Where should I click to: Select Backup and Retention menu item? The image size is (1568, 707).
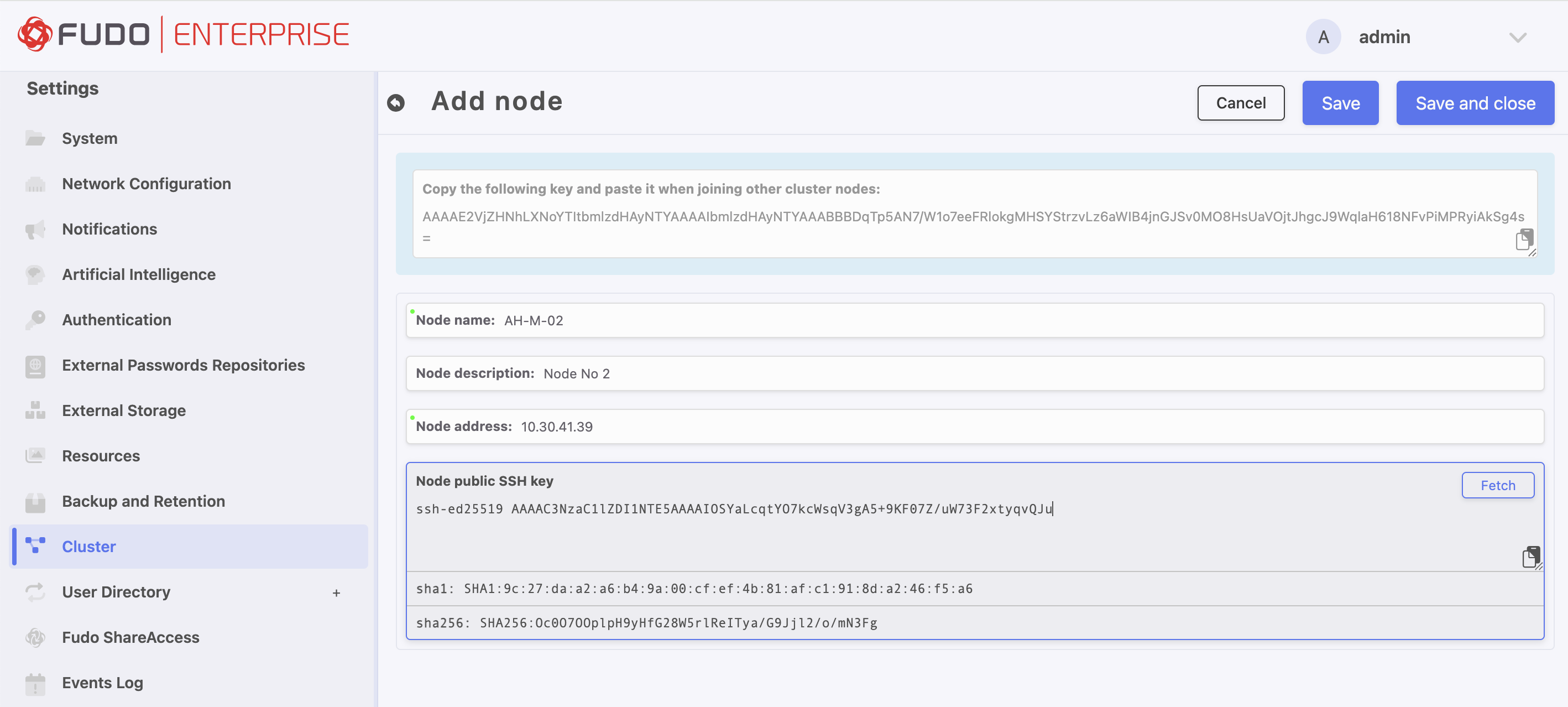143,501
